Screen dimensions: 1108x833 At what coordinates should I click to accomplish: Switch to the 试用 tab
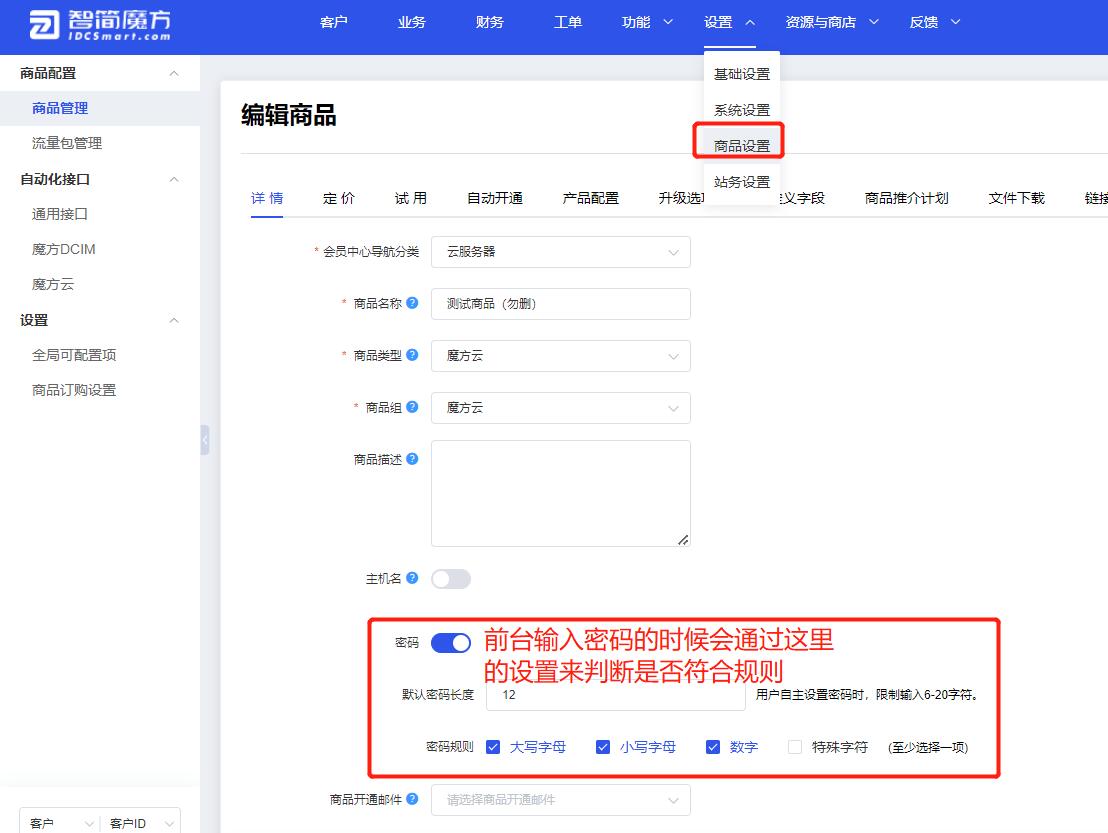[411, 199]
